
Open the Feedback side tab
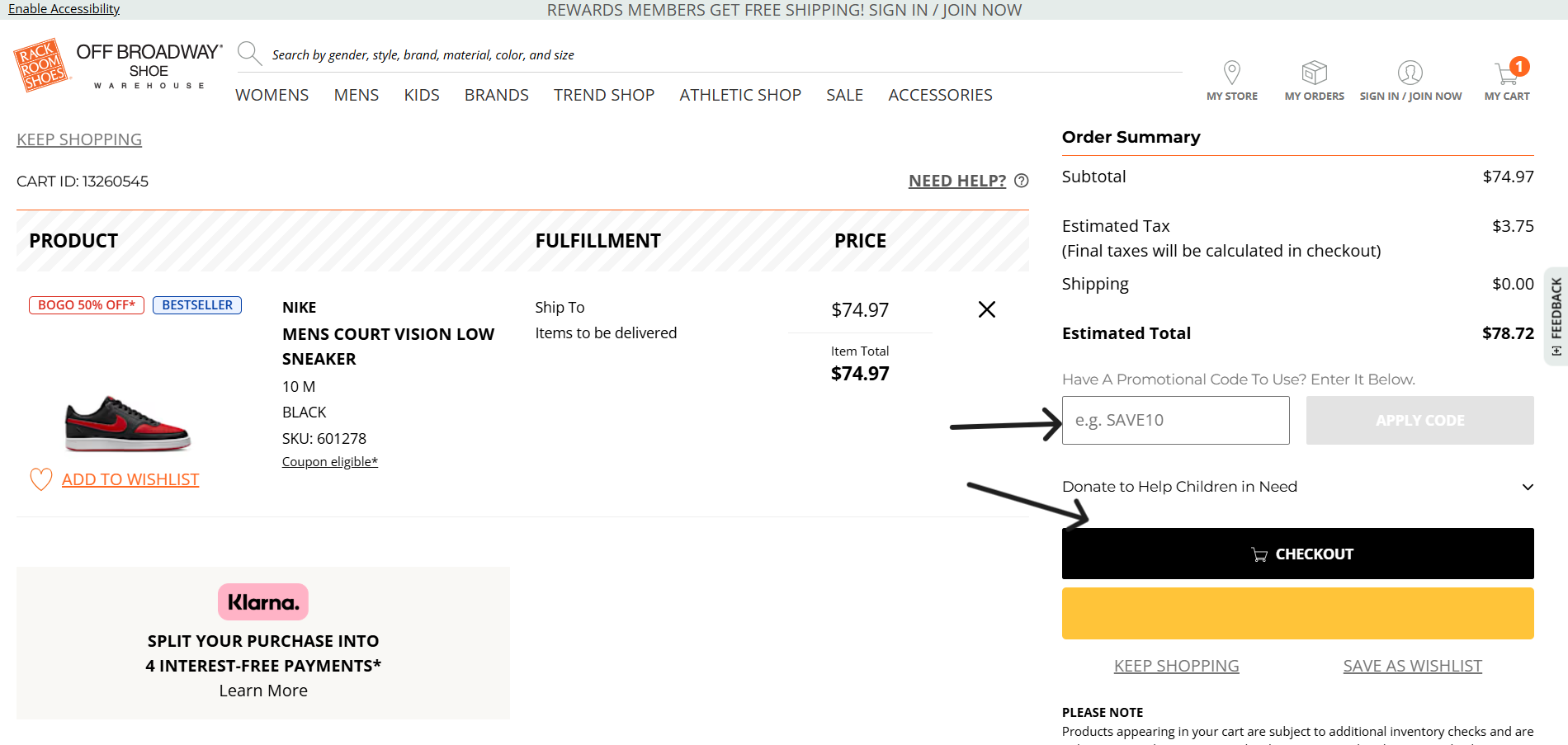1556,316
